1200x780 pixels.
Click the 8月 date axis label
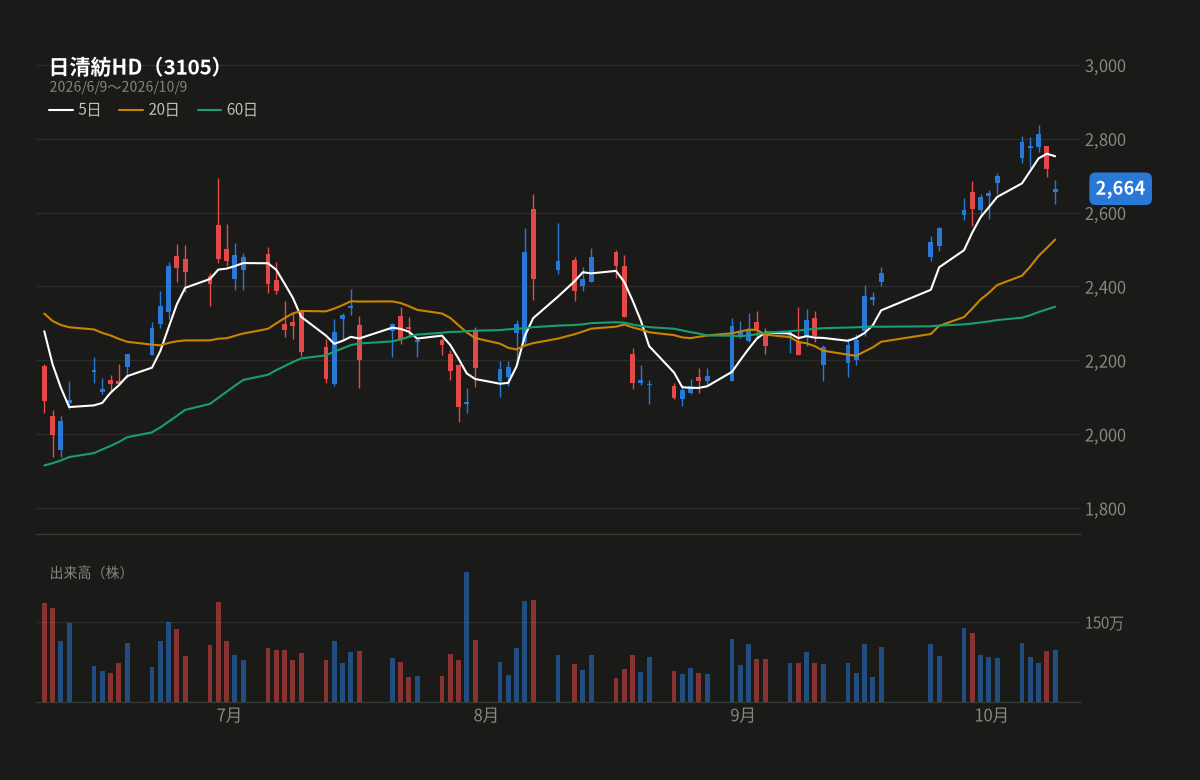(x=486, y=715)
